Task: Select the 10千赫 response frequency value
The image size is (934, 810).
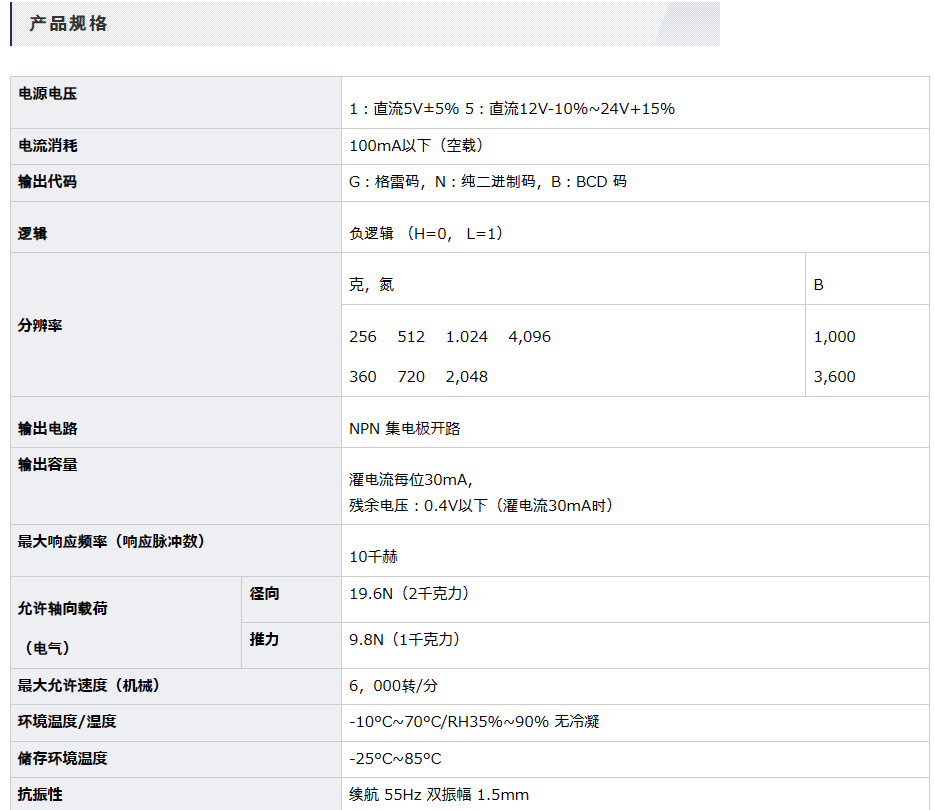Action: coord(373,557)
